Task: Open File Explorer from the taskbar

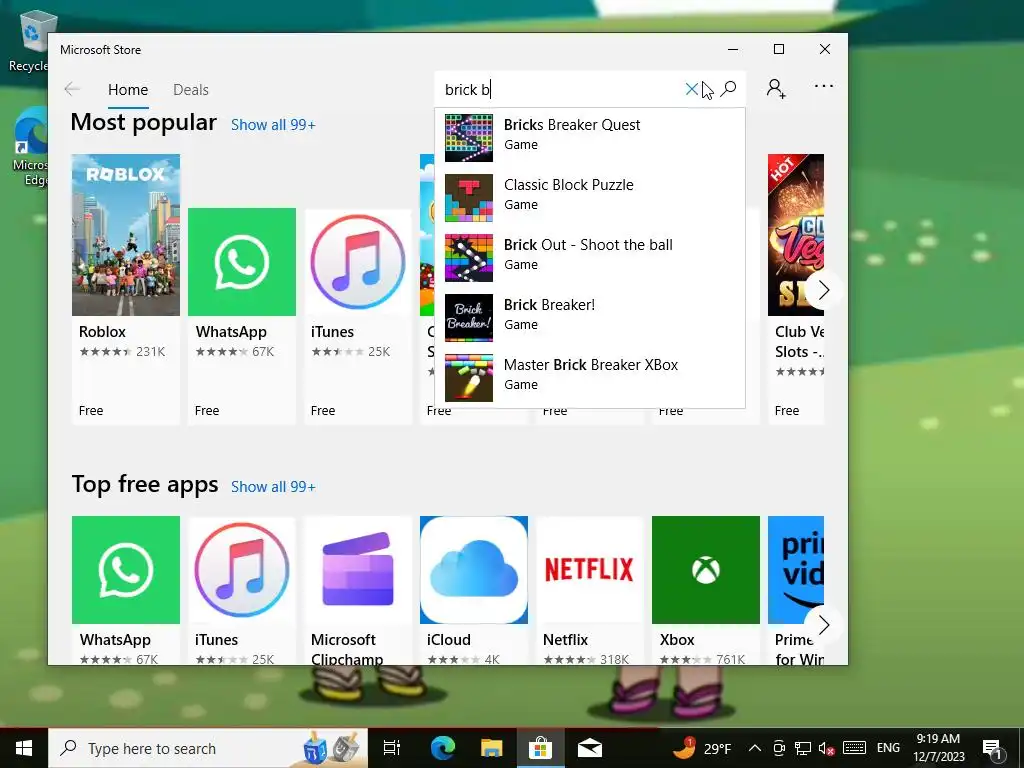Action: pyautogui.click(x=491, y=748)
